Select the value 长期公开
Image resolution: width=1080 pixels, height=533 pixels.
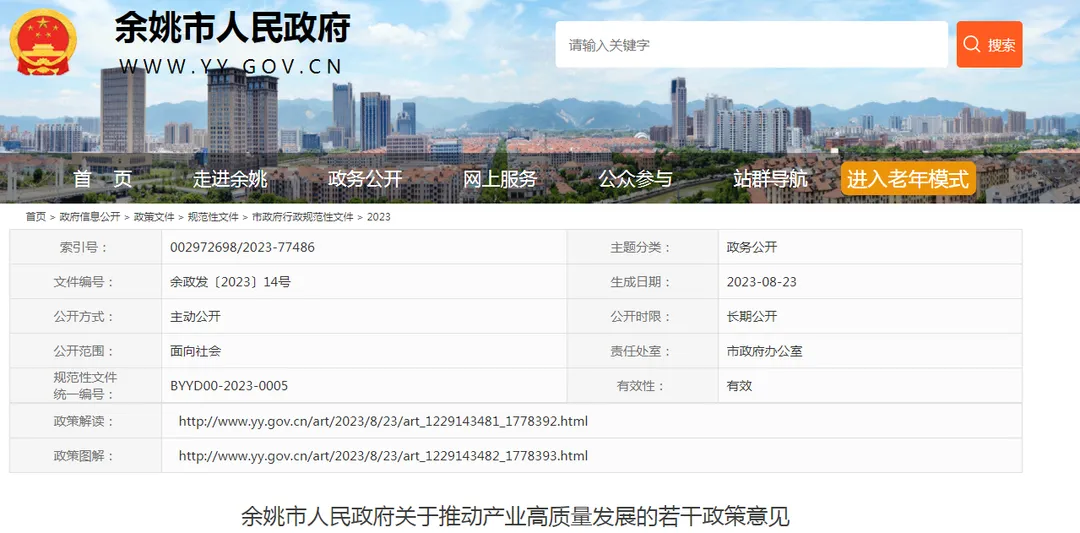pos(751,317)
